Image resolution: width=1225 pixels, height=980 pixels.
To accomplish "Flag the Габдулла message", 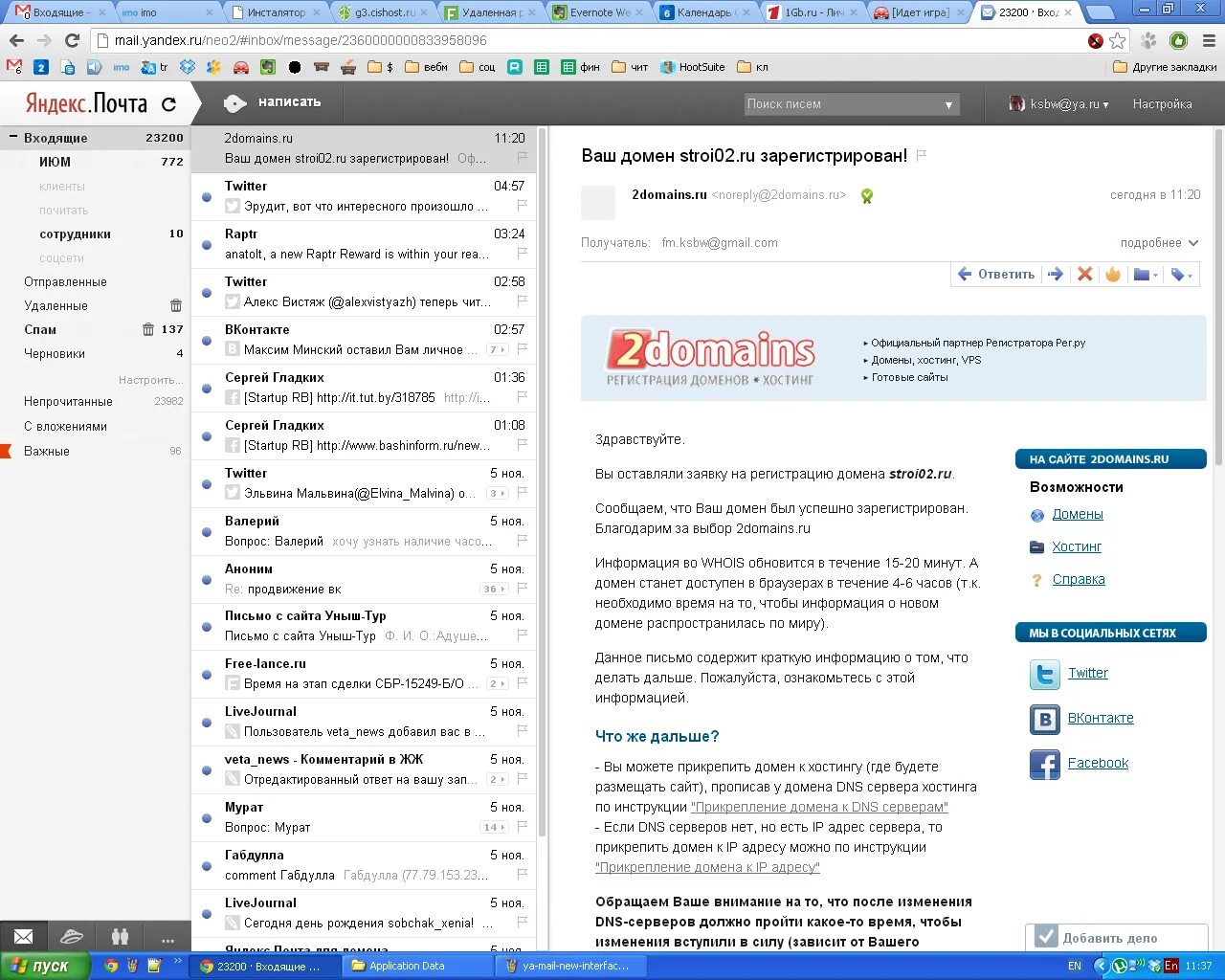I will tap(523, 875).
